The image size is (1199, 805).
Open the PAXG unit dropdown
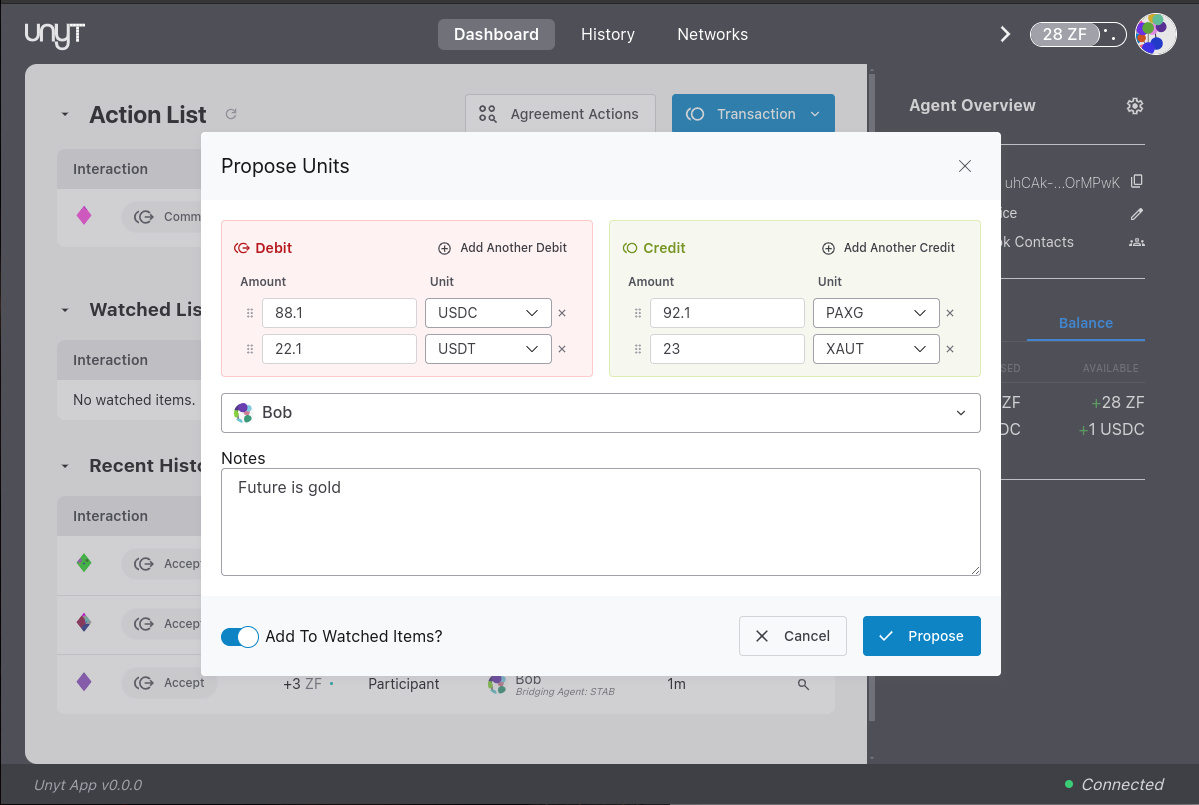(x=876, y=312)
